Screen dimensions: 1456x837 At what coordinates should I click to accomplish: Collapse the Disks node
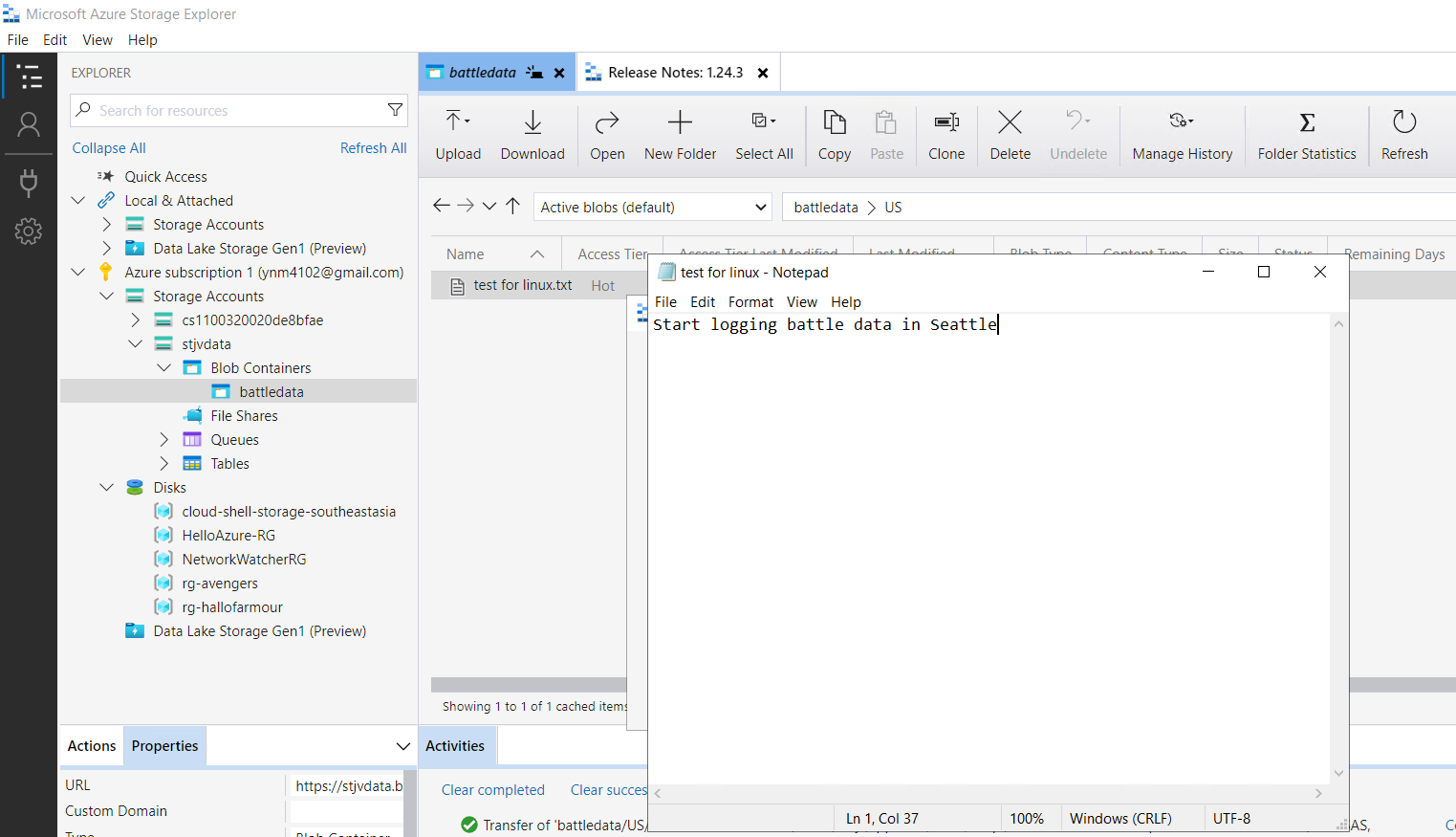107,487
